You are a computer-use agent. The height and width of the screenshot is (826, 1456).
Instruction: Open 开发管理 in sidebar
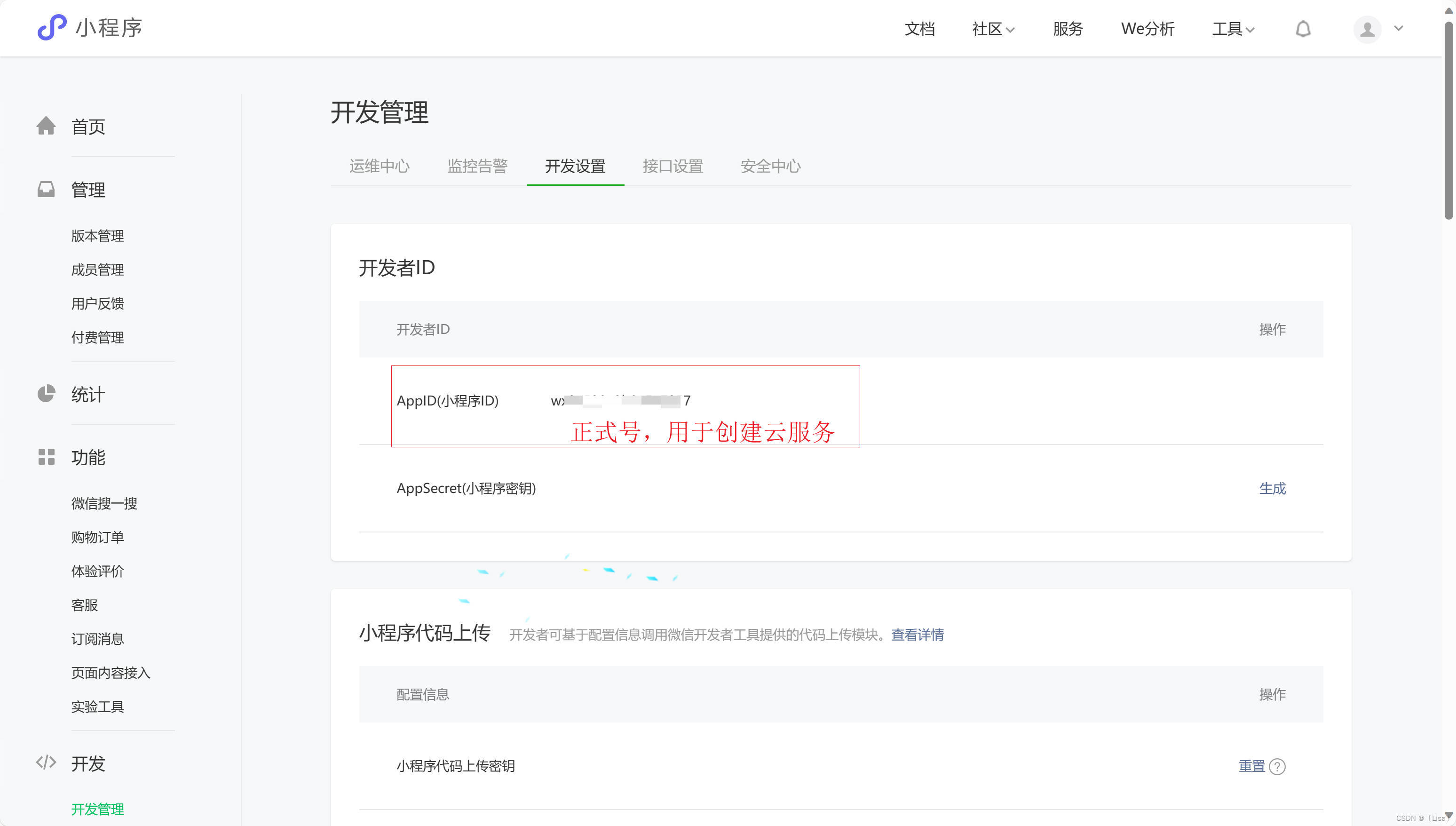pos(97,810)
